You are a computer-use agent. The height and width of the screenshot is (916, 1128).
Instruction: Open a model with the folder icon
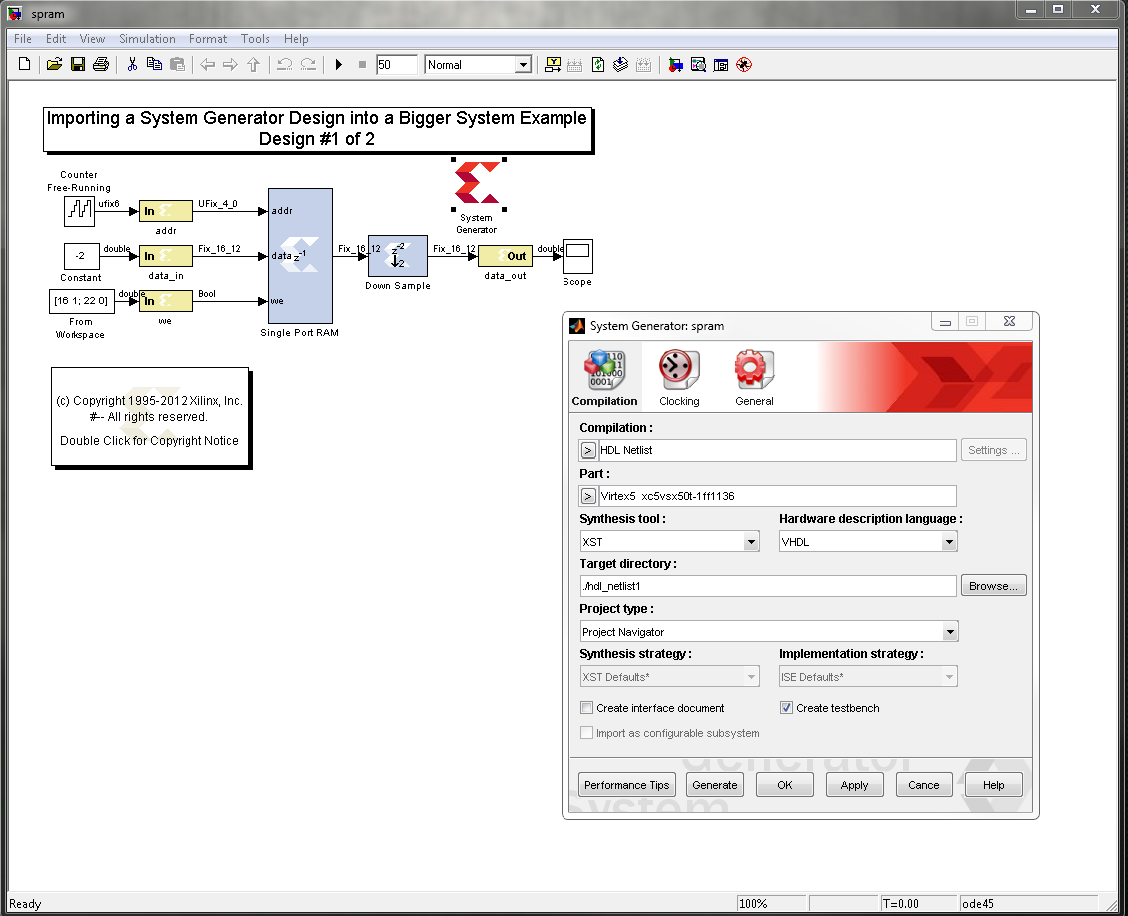tap(54, 65)
